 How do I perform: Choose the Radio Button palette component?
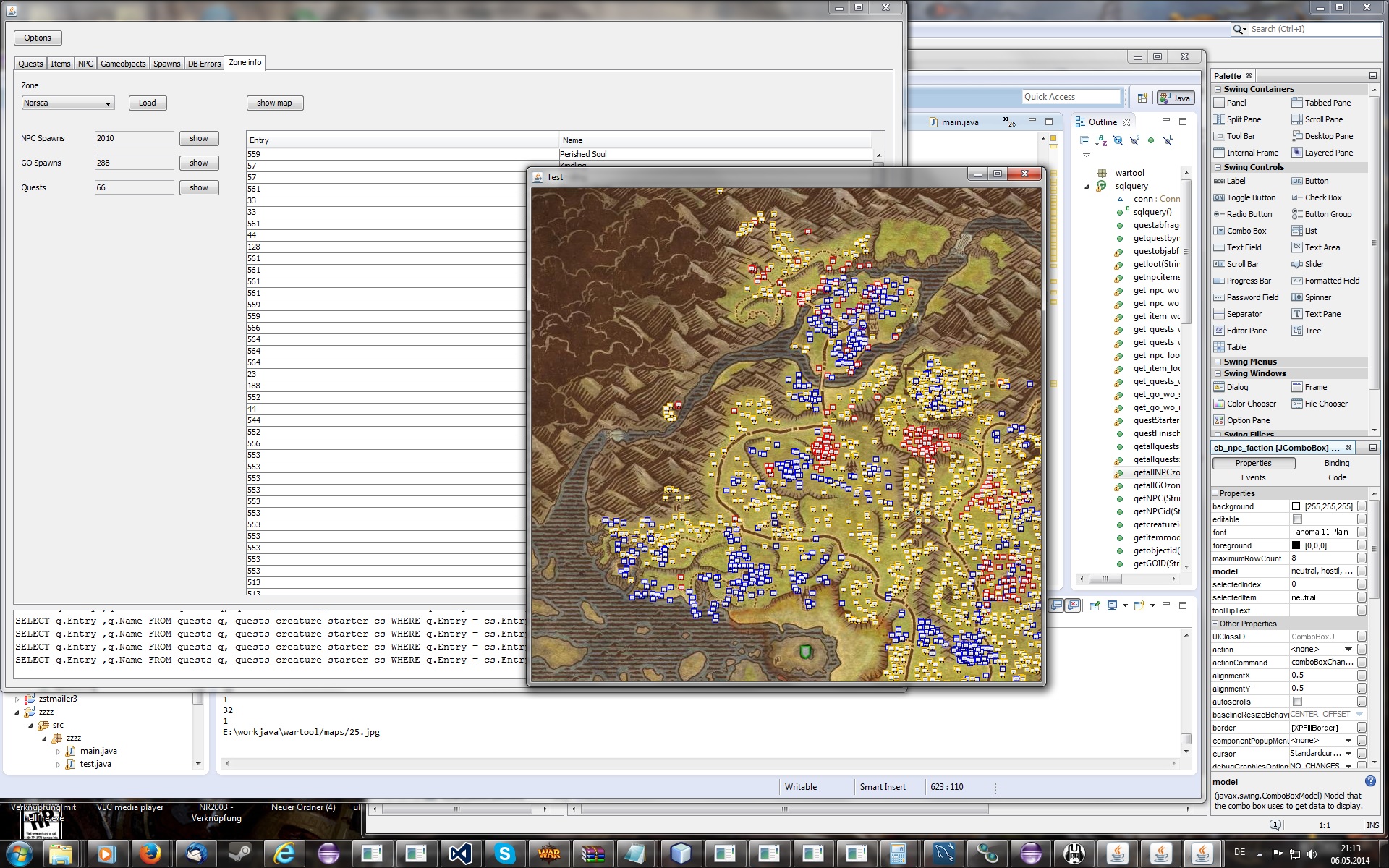[1243, 214]
